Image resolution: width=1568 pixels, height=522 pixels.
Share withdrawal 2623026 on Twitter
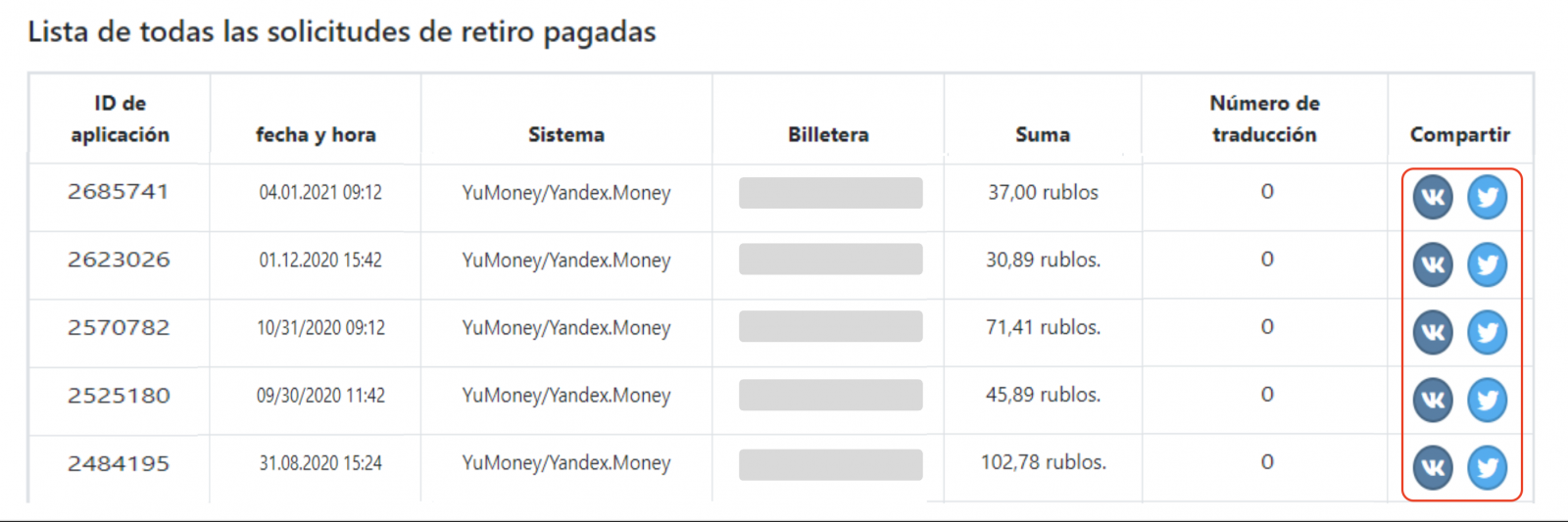click(1487, 264)
